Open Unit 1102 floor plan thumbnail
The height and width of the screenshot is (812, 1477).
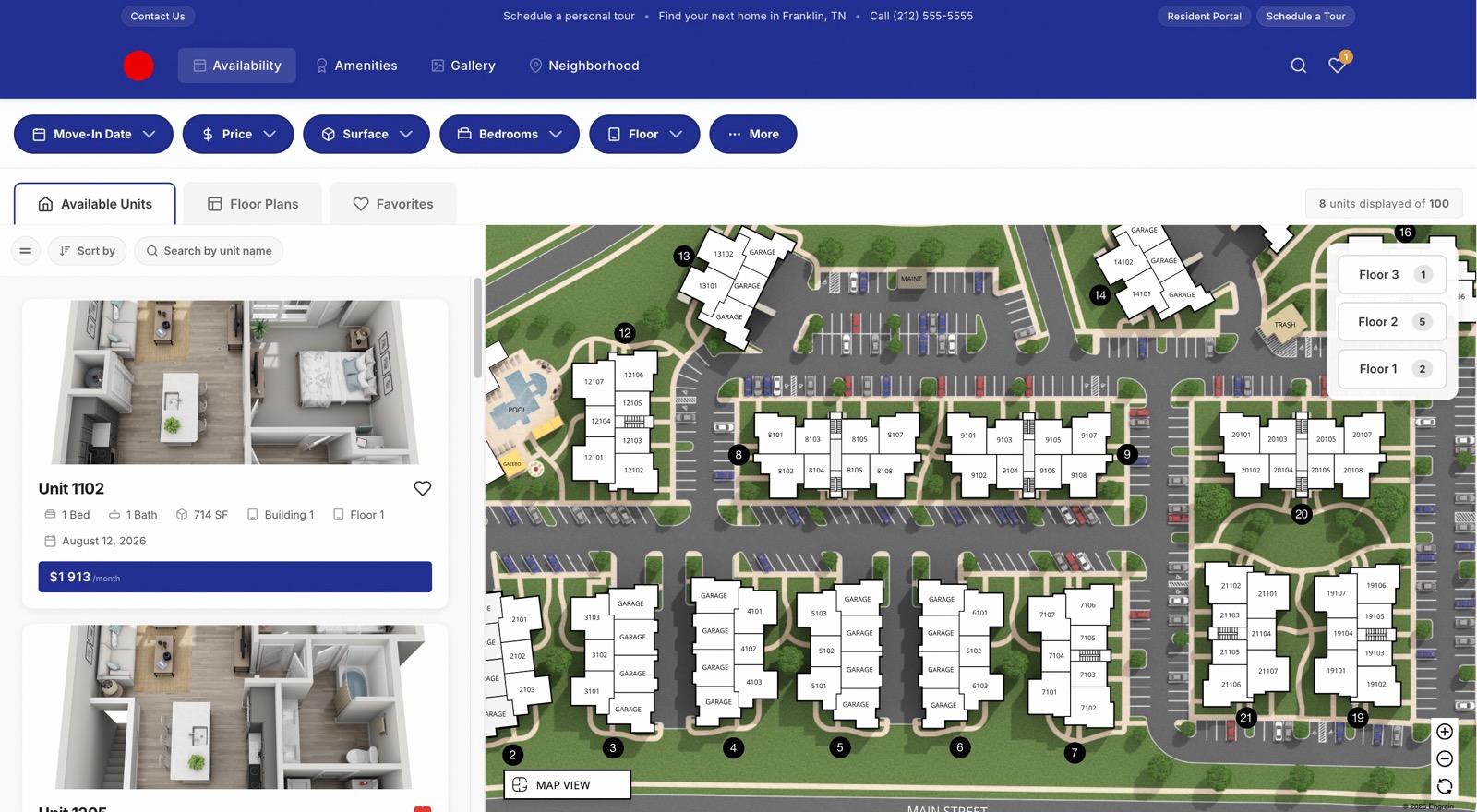coord(235,381)
